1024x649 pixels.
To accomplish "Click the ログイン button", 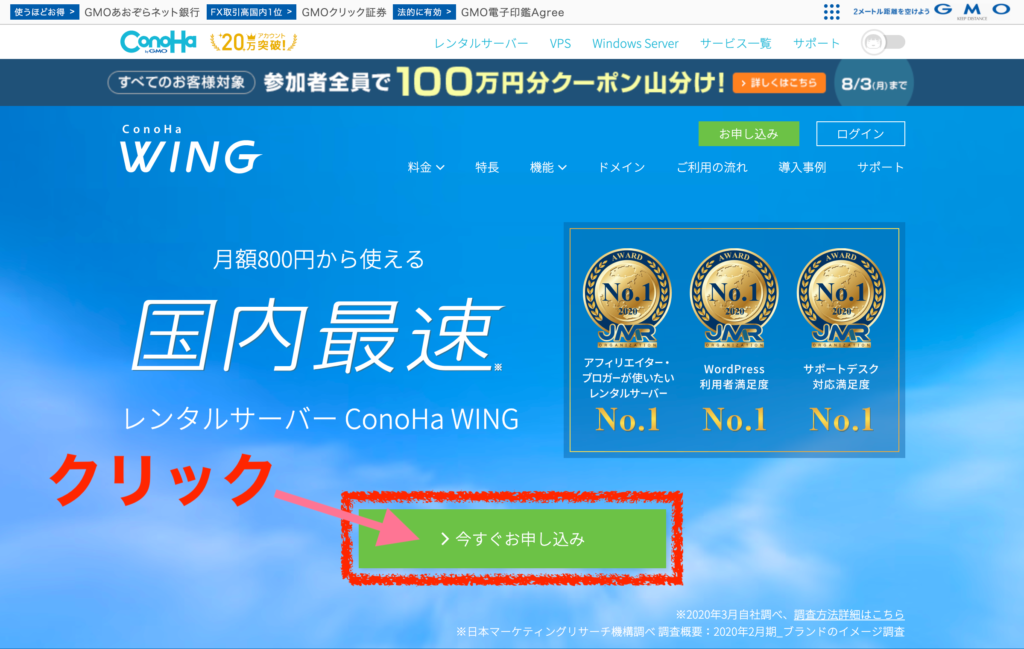I will (x=860, y=134).
